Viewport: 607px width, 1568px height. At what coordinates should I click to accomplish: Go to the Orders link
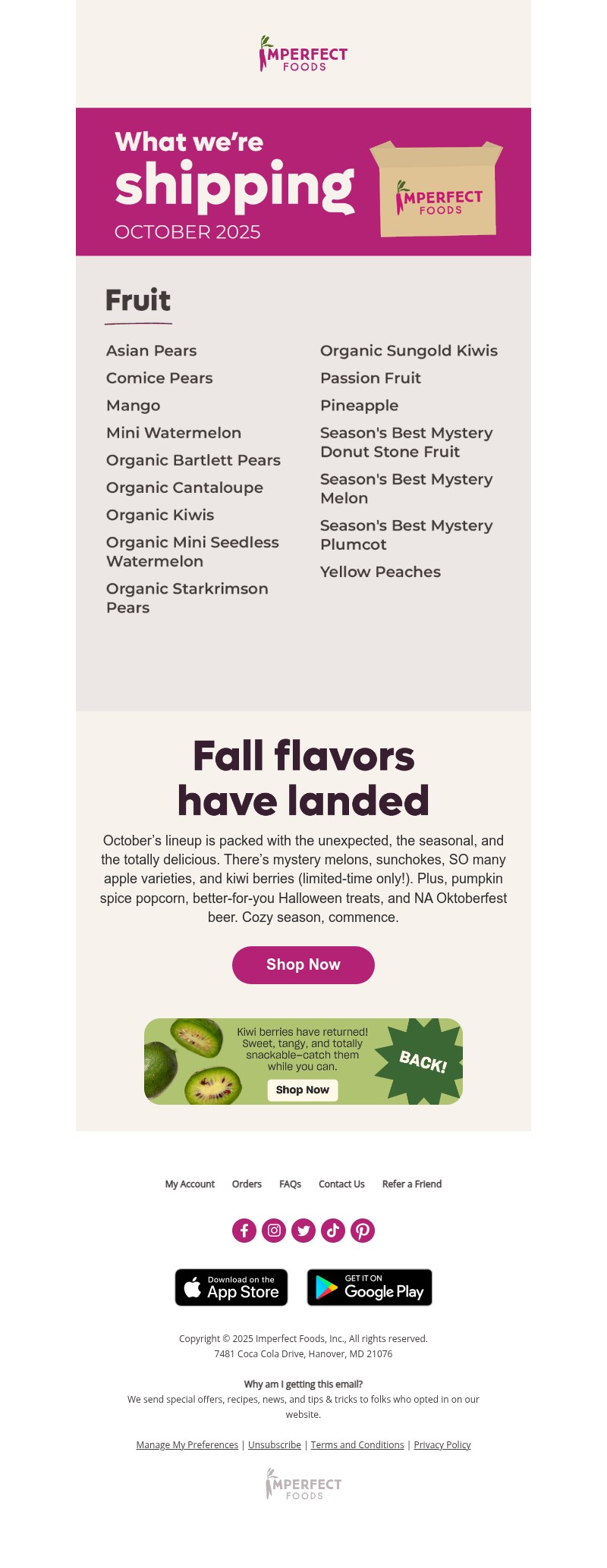tap(247, 1184)
